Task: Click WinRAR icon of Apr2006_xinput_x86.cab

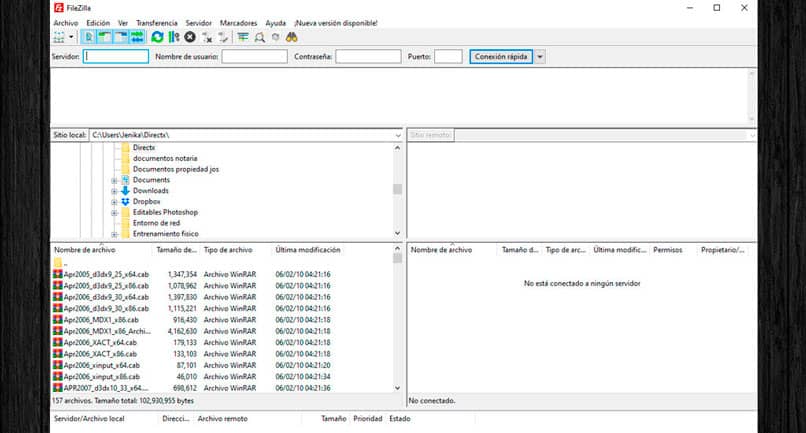Action: pos(58,376)
